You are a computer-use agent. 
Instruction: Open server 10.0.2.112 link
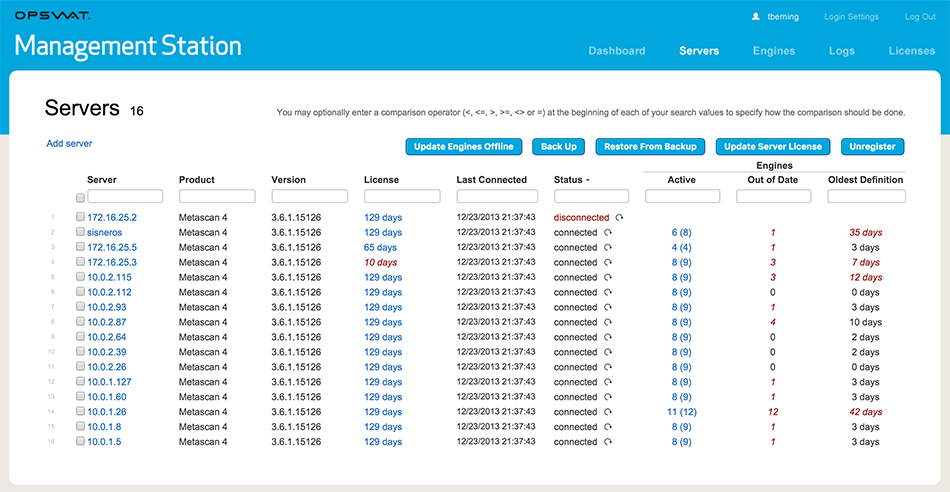pyautogui.click(x=110, y=292)
